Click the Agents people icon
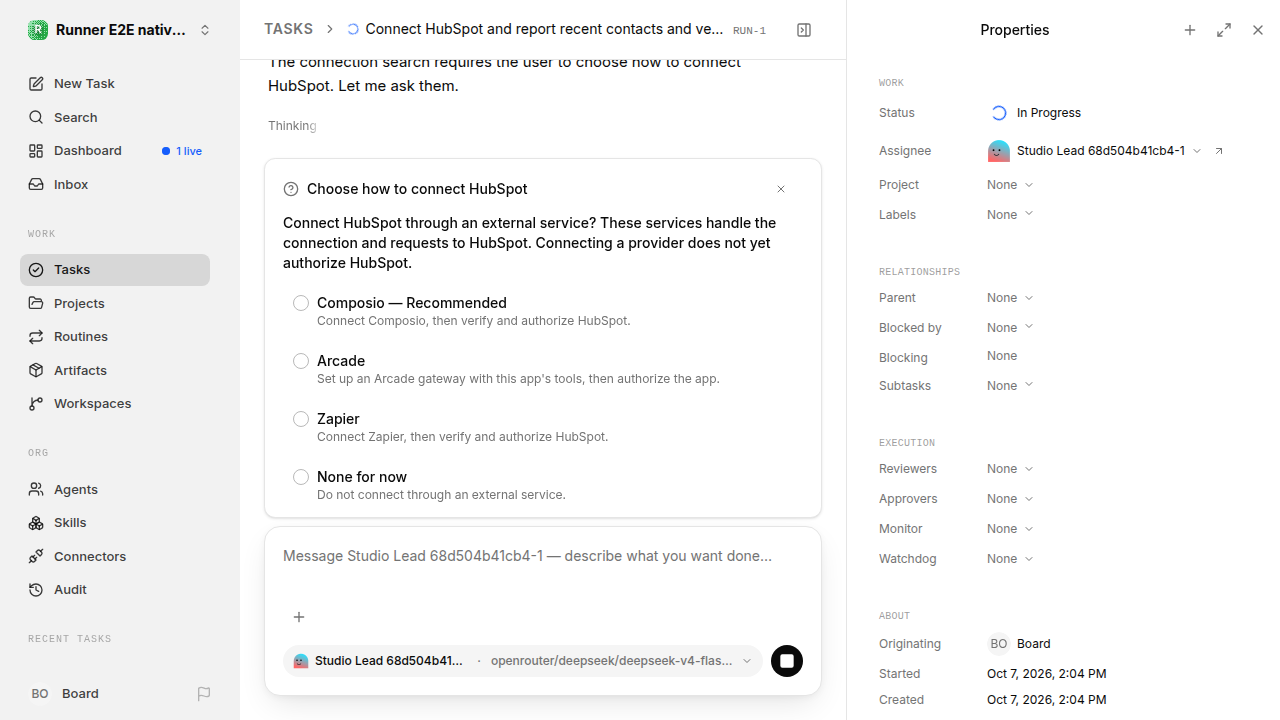The image size is (1280, 720). pos(36,489)
